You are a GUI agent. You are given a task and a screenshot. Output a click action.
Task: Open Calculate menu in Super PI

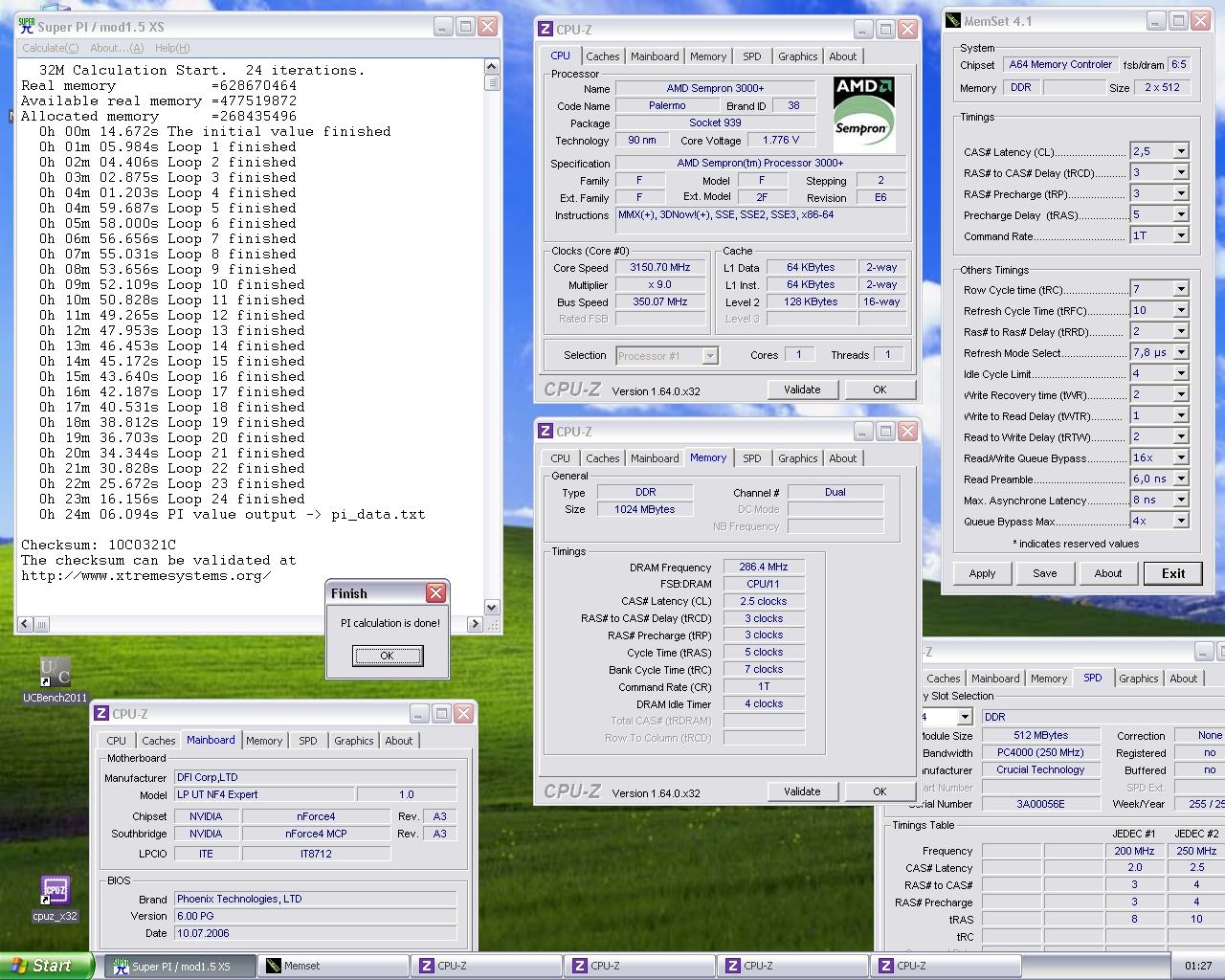coord(50,48)
